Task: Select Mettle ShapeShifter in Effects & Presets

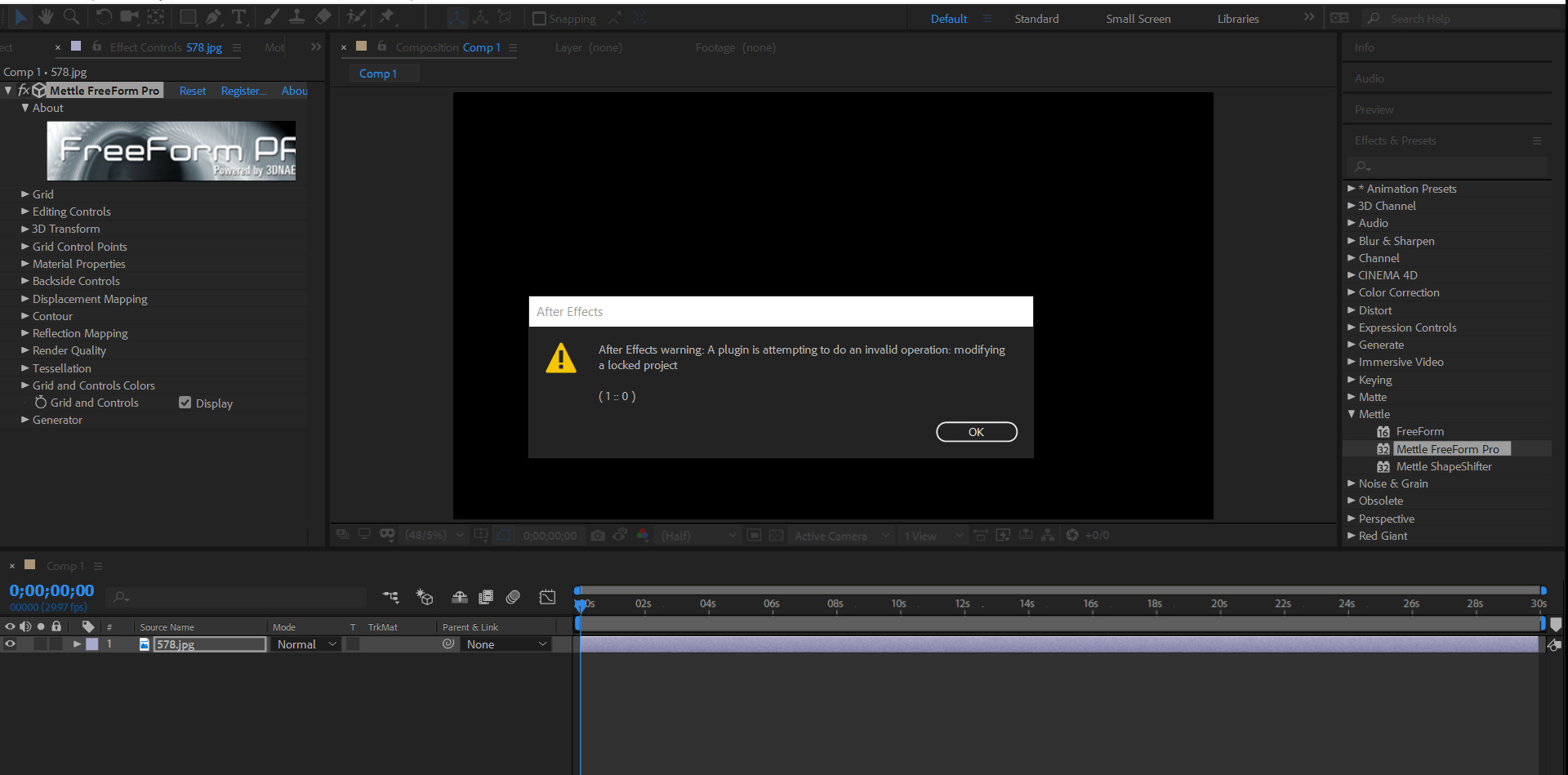Action: pos(1444,466)
